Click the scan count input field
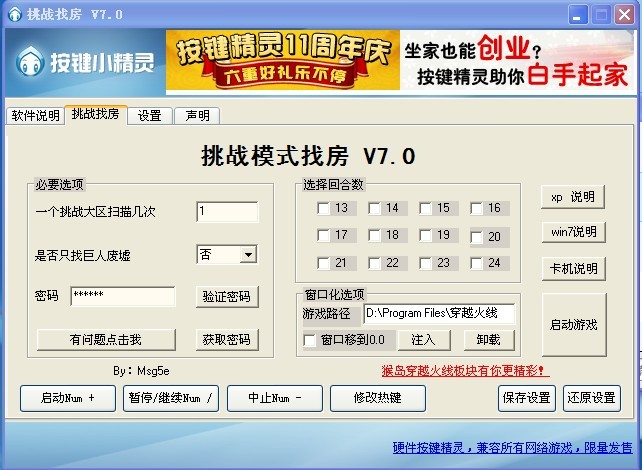The height and width of the screenshot is (470, 642). tap(227, 212)
